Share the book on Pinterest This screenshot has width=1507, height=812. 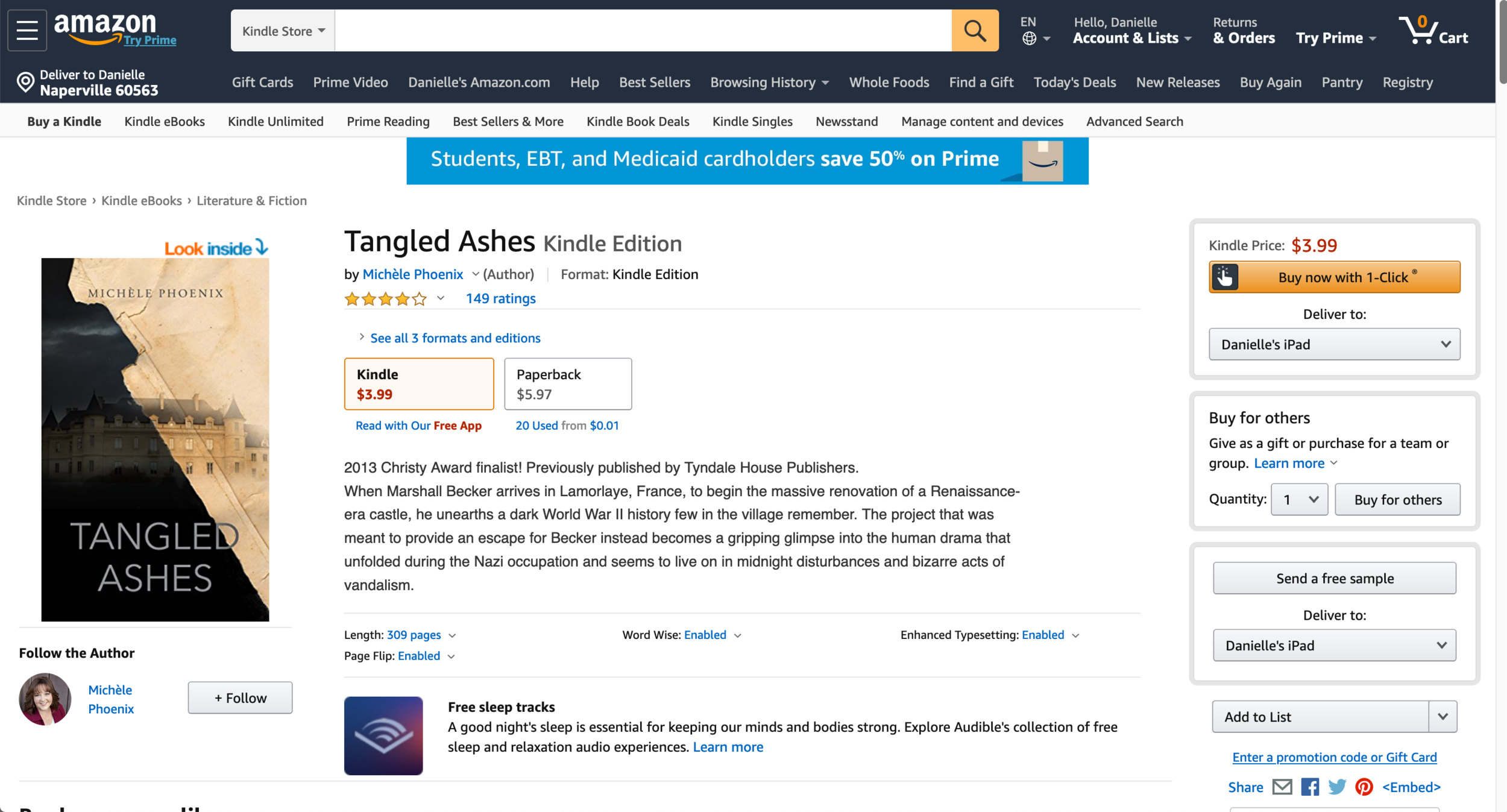click(x=1364, y=787)
